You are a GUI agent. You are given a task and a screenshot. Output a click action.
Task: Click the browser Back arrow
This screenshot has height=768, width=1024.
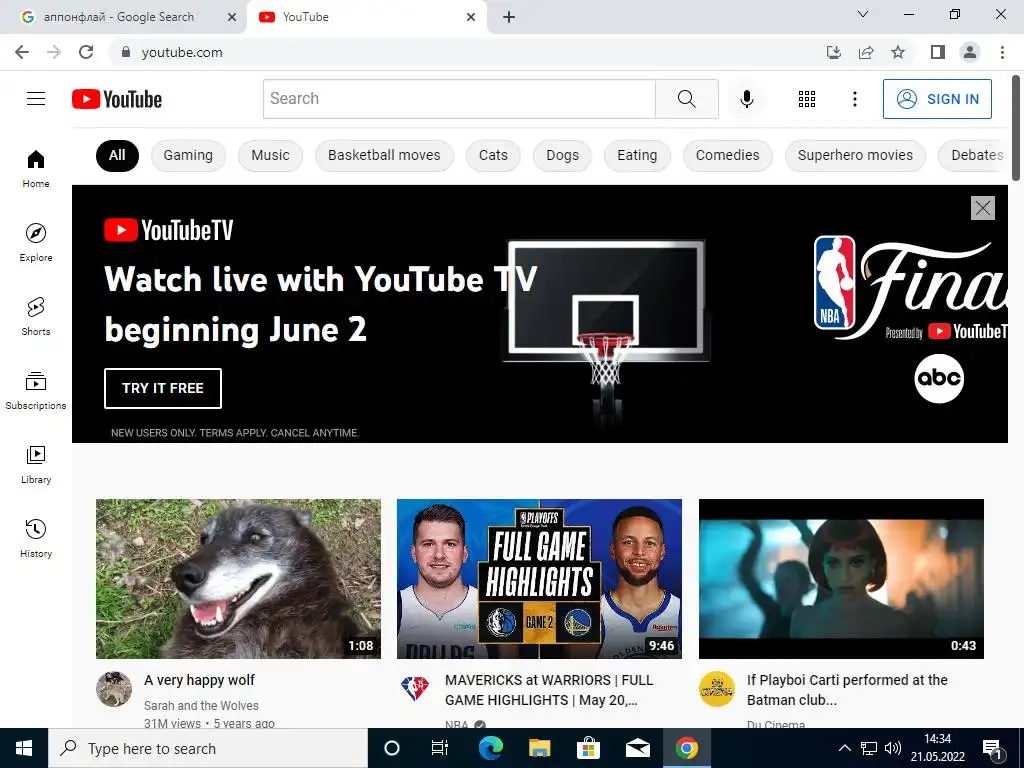click(22, 52)
